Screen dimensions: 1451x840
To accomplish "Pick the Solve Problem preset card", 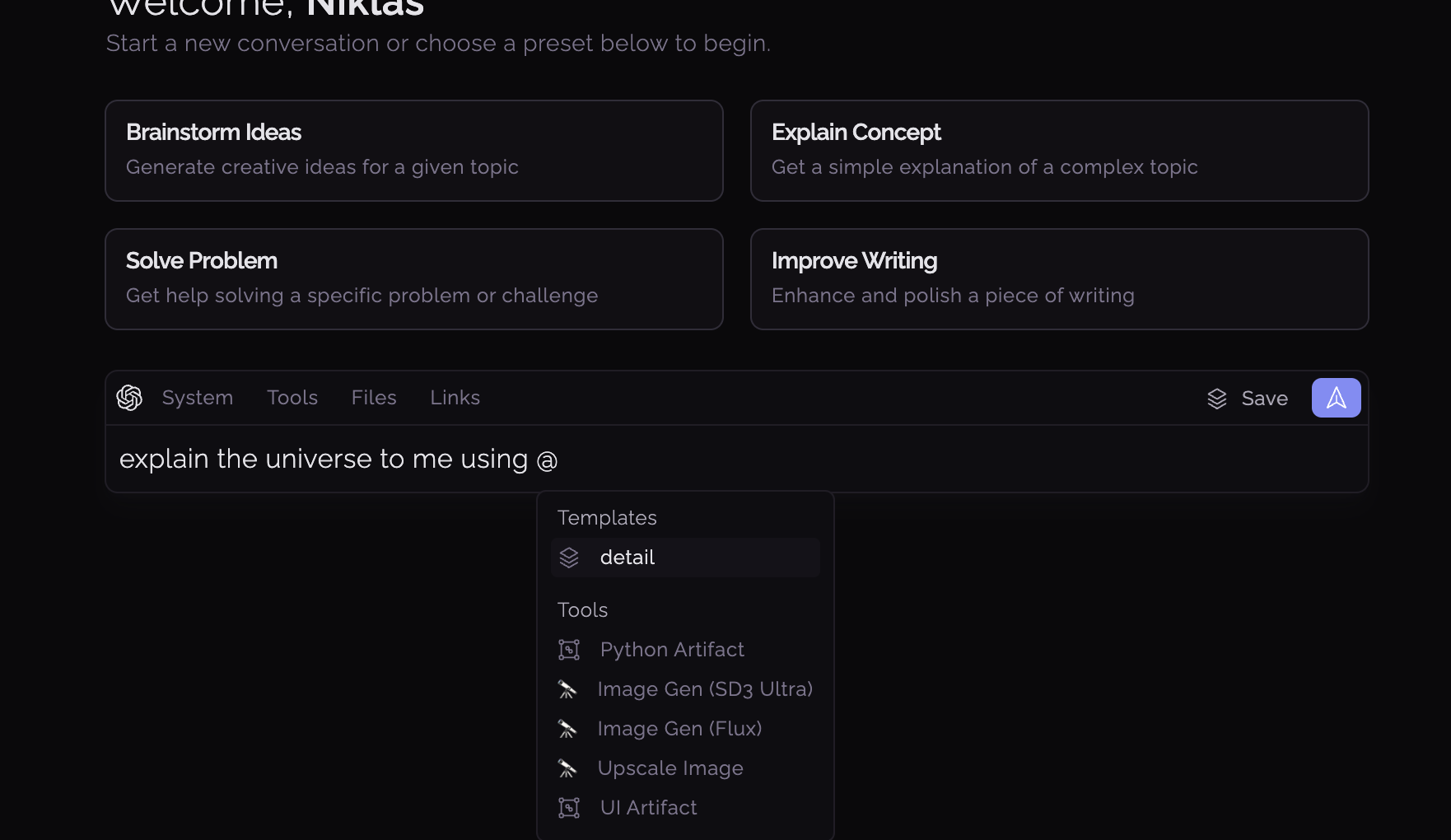I will (x=414, y=279).
